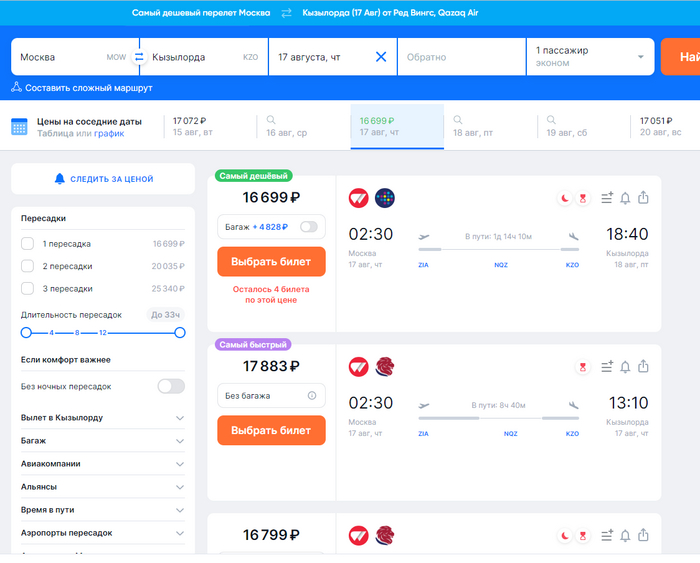Click Выбрать билет for 16 699 ₽ ticket
700x563 pixels.
coord(271,261)
